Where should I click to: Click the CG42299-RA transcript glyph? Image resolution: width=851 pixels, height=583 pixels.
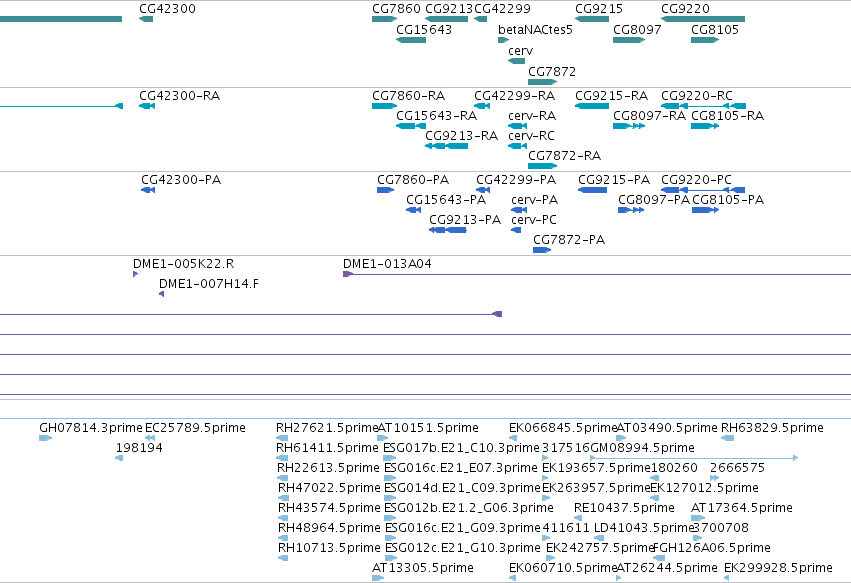[482, 106]
